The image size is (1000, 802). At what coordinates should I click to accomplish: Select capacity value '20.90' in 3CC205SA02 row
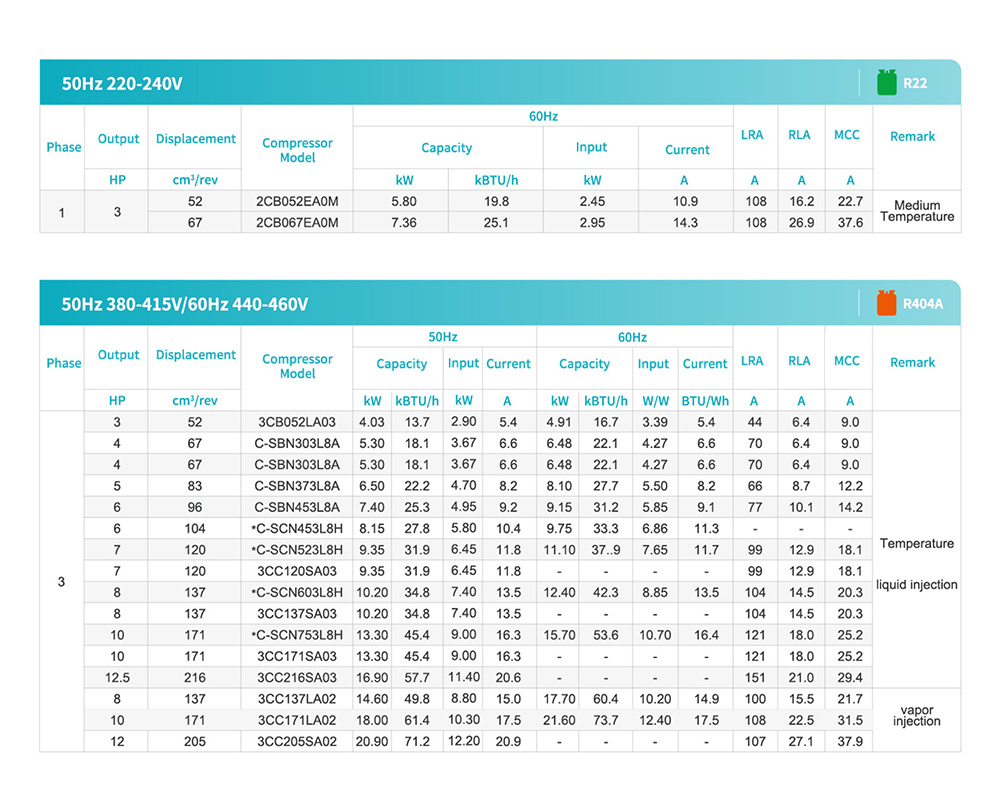pos(372,741)
